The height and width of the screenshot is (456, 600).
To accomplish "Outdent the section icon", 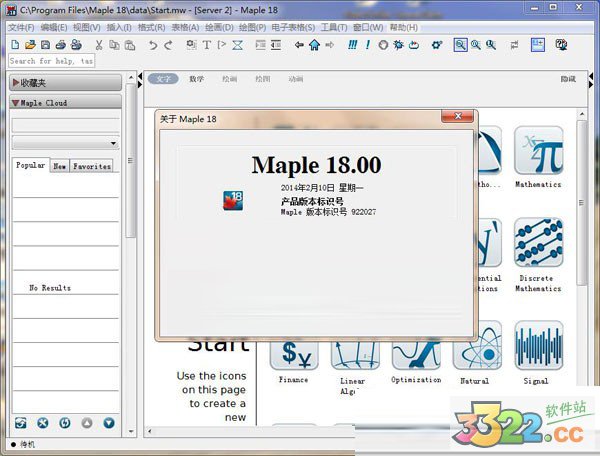I will [x=276, y=45].
